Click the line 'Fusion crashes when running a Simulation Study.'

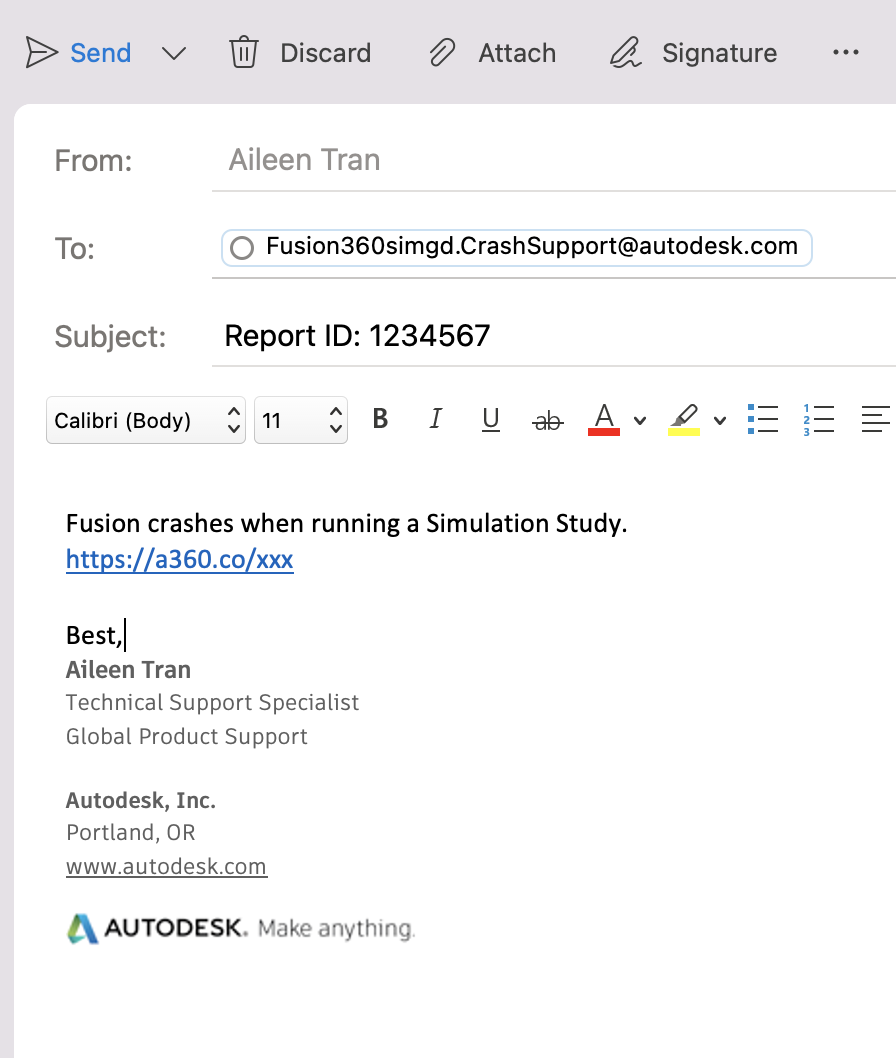pyautogui.click(x=346, y=524)
